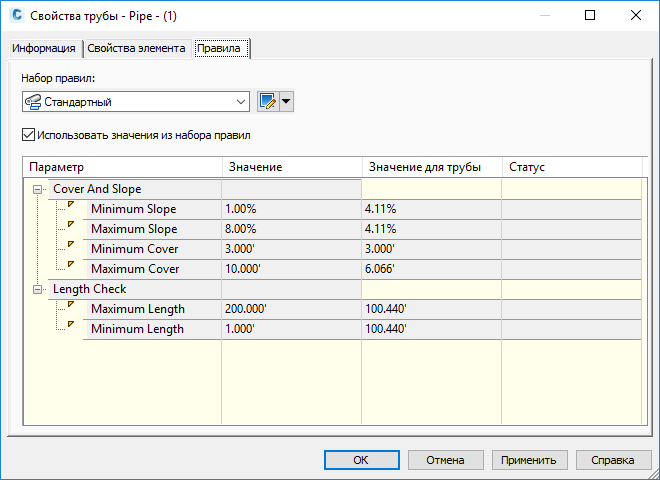Viewport: 660px width, 480px height.
Task: Click the Применить button
Action: [x=530, y=460]
